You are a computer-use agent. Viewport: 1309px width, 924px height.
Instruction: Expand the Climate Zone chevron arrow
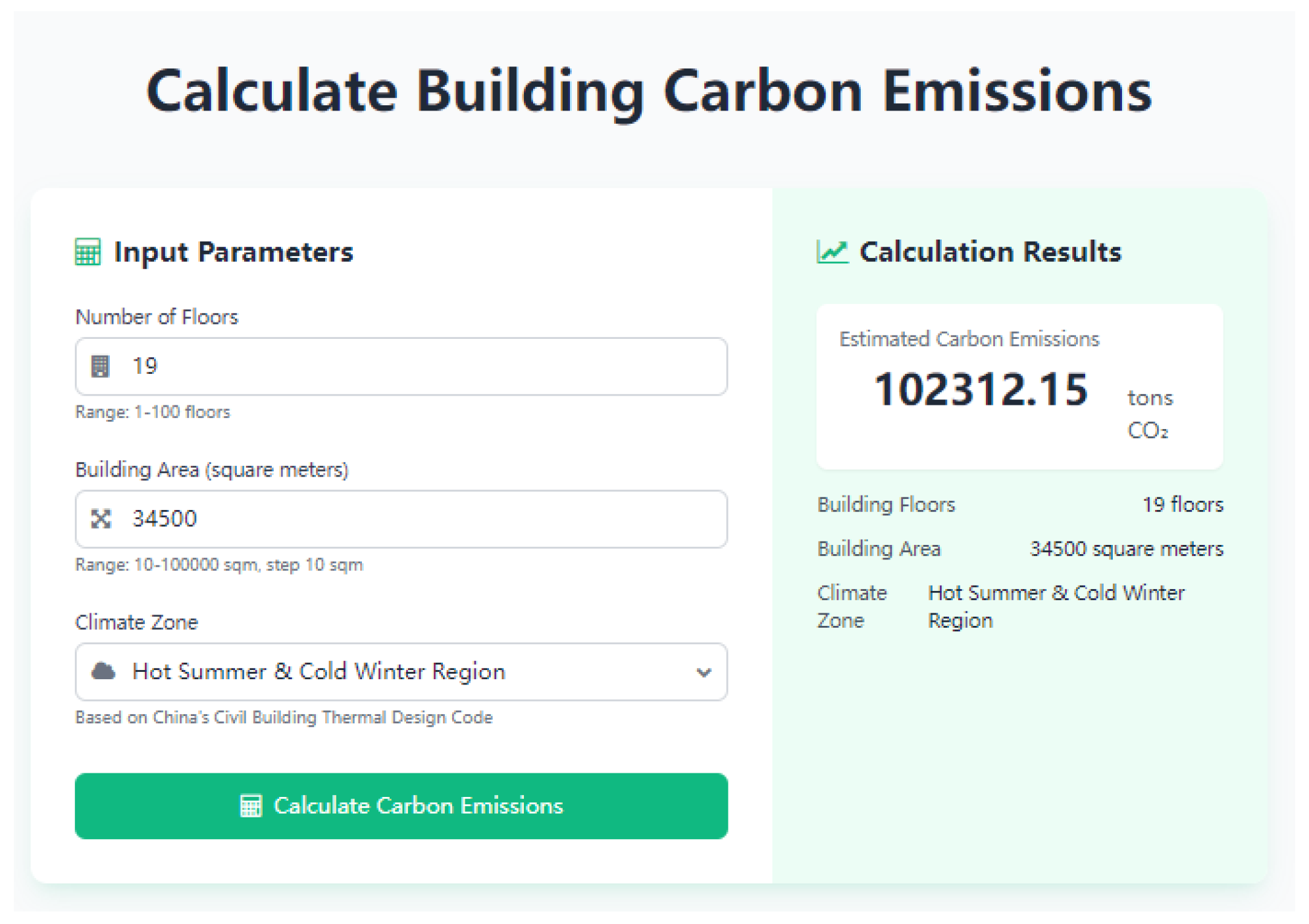[704, 673]
